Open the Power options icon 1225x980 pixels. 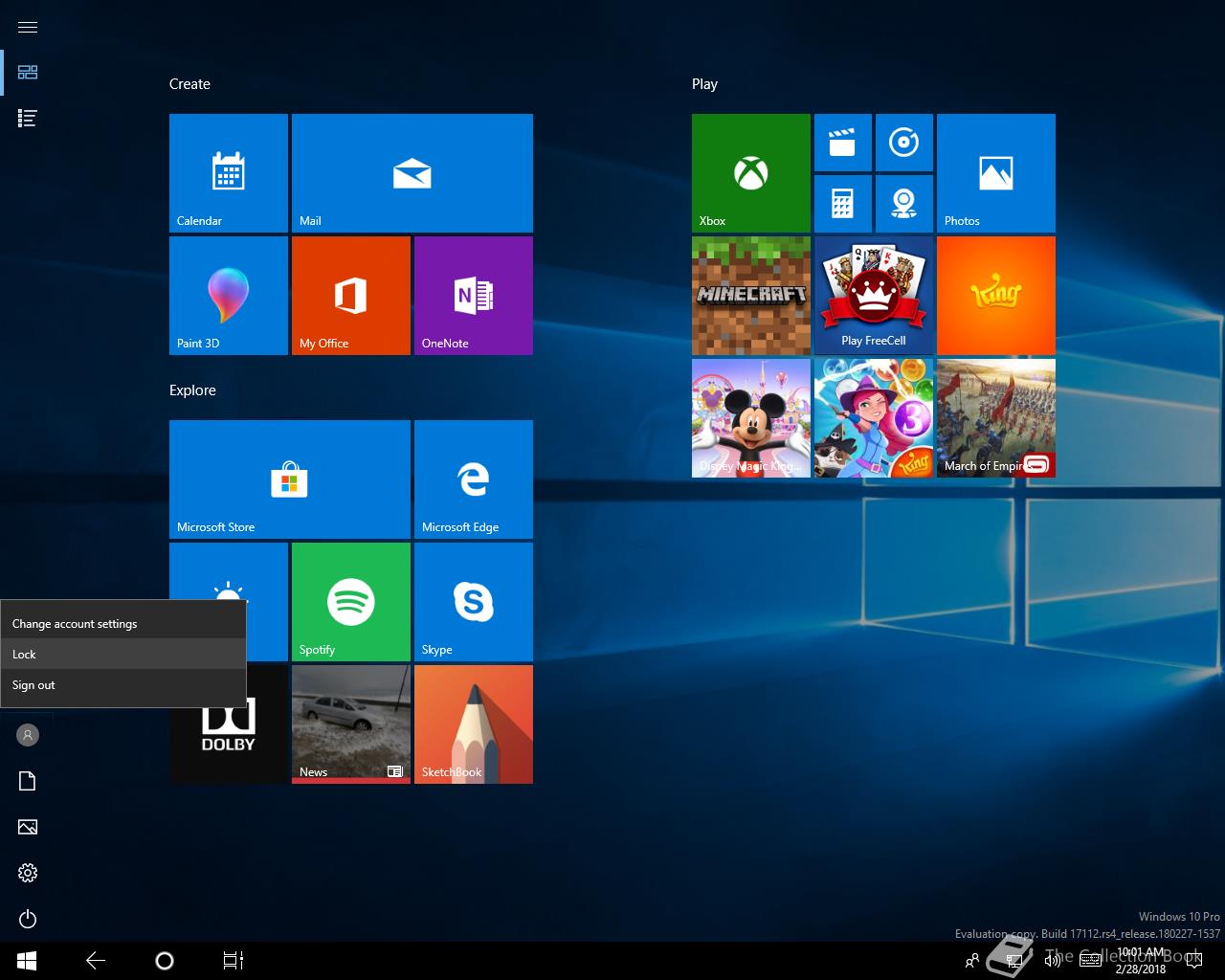pyautogui.click(x=28, y=919)
